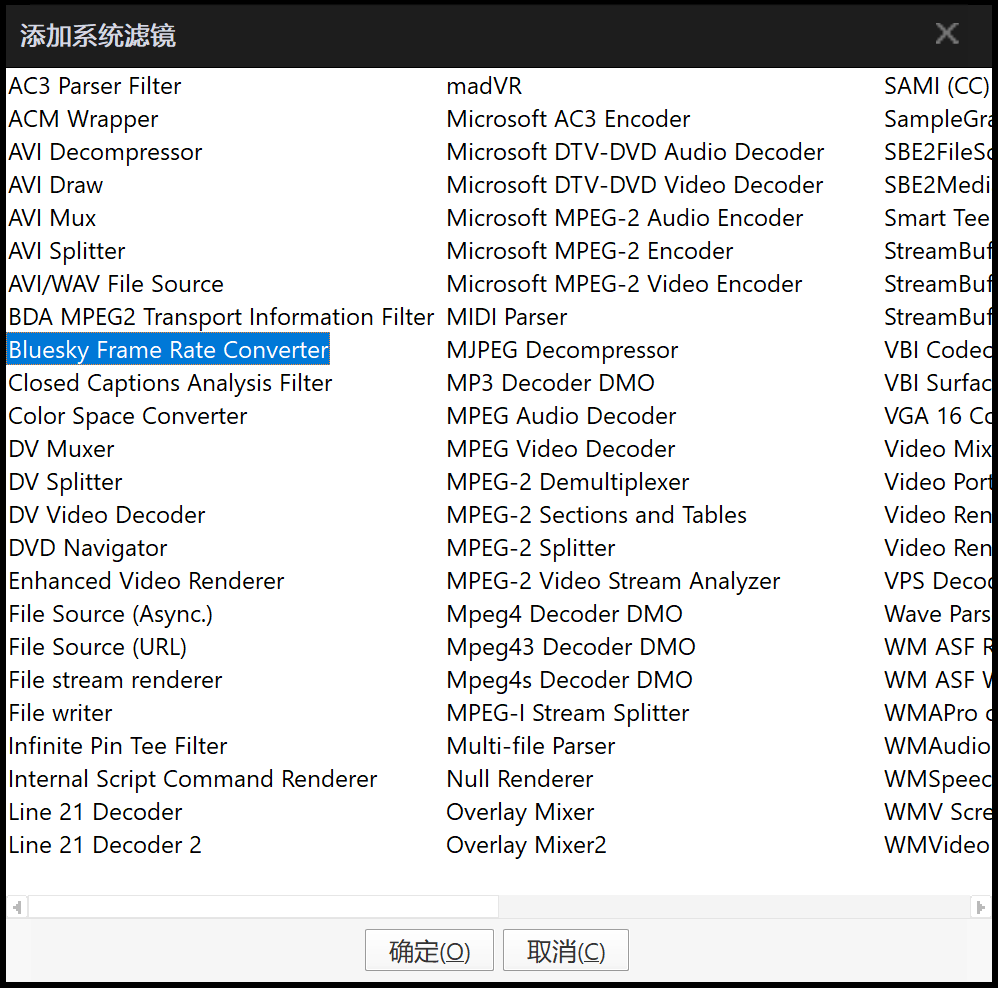The height and width of the screenshot is (988, 998).
Task: Choose the DVD Navigator filter
Action: tap(88, 548)
